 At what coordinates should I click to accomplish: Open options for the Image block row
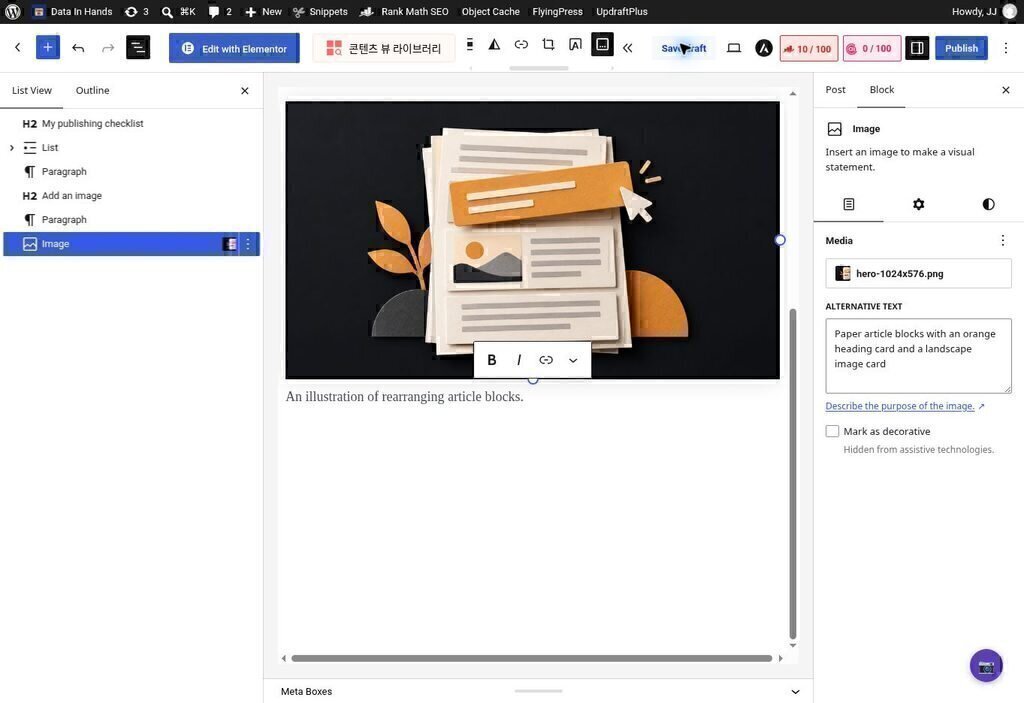[248, 244]
